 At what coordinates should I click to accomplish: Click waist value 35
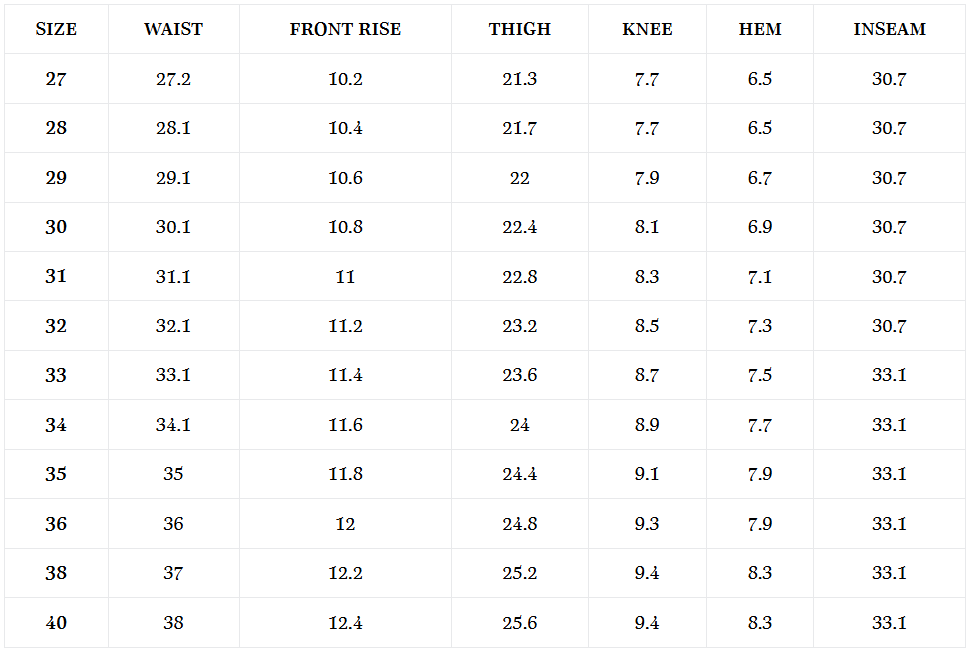174,474
